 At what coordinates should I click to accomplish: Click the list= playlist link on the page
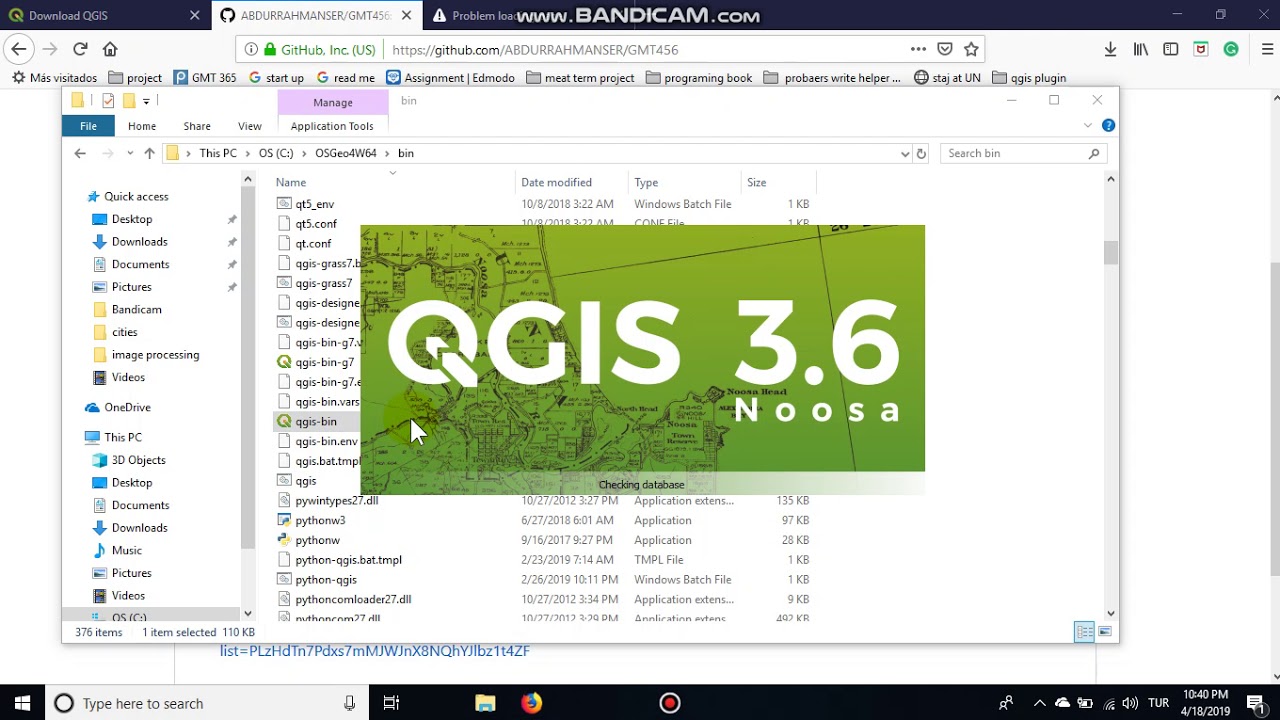click(x=374, y=651)
